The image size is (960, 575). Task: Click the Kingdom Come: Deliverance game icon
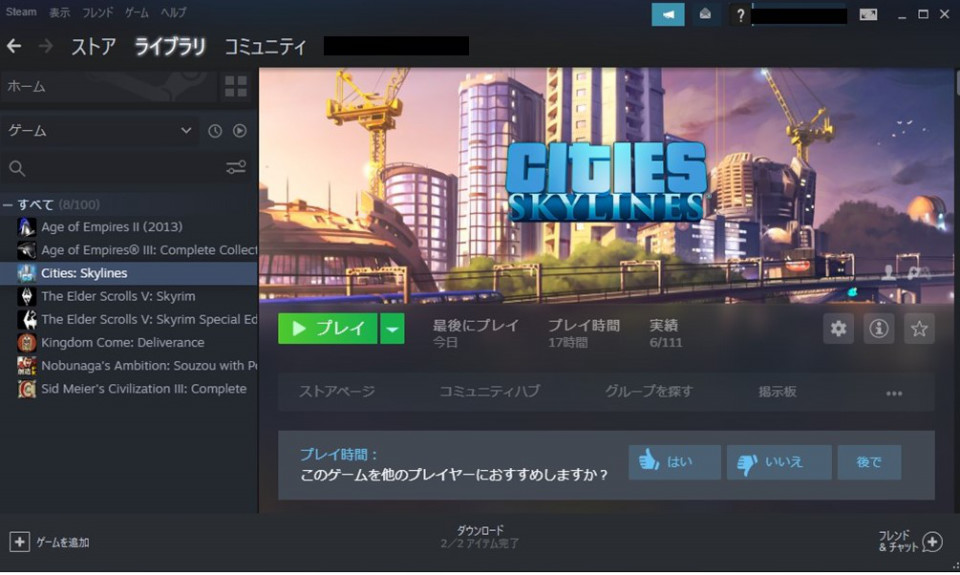[26, 343]
